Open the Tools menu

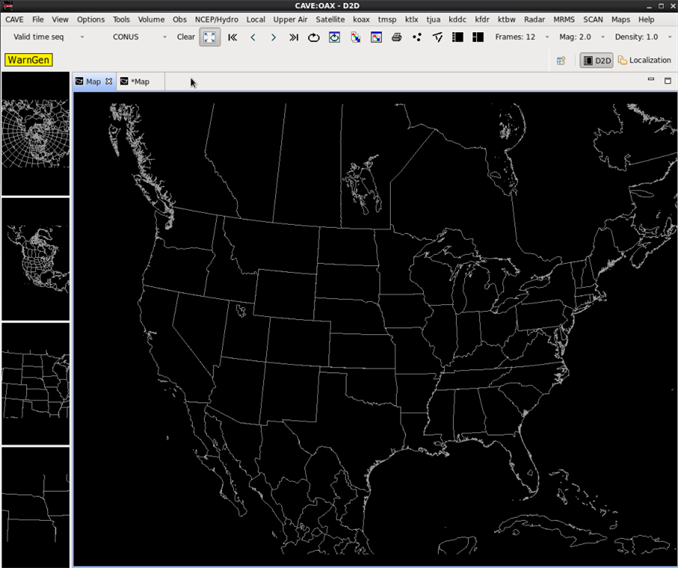point(122,19)
